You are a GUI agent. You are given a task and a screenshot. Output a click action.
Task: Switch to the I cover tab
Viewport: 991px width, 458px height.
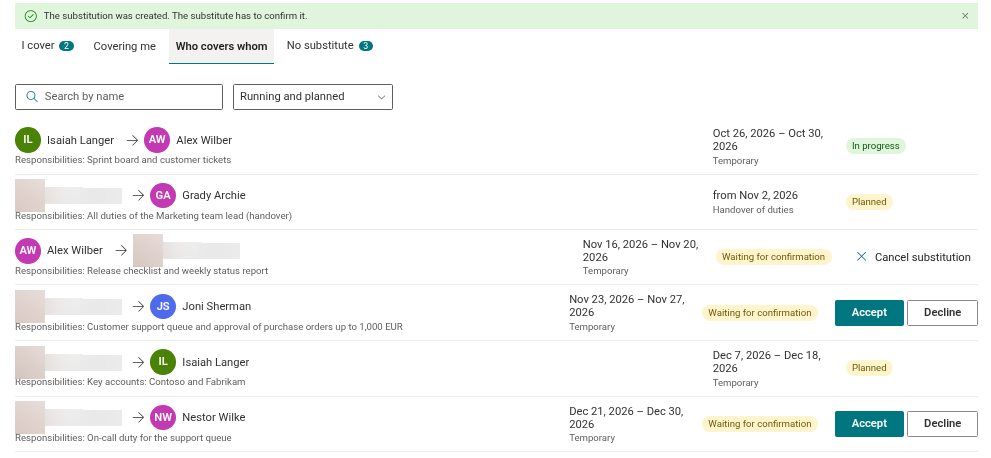pos(47,45)
